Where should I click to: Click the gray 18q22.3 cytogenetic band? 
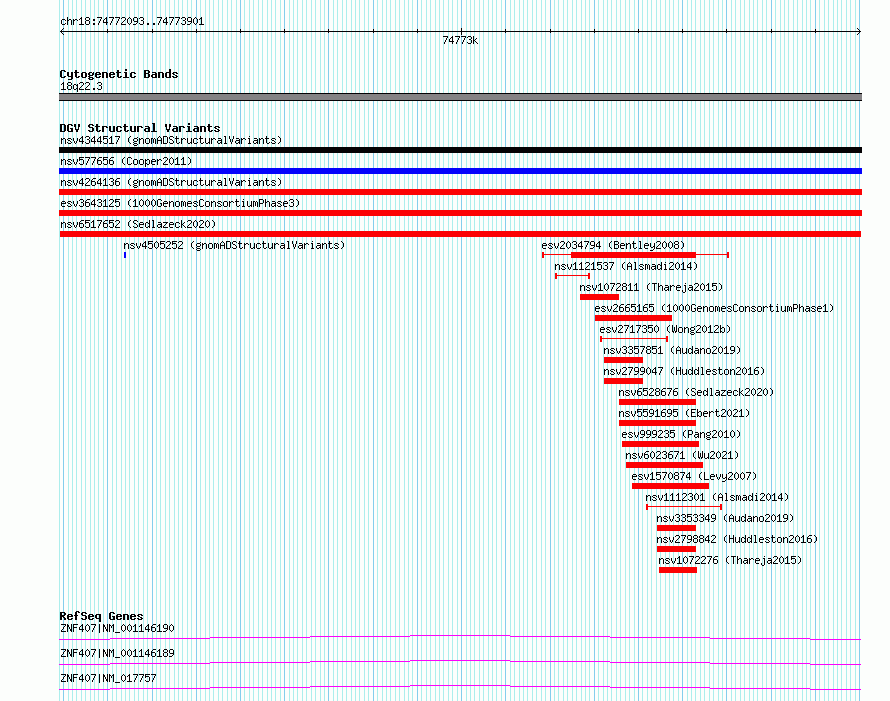[460, 97]
